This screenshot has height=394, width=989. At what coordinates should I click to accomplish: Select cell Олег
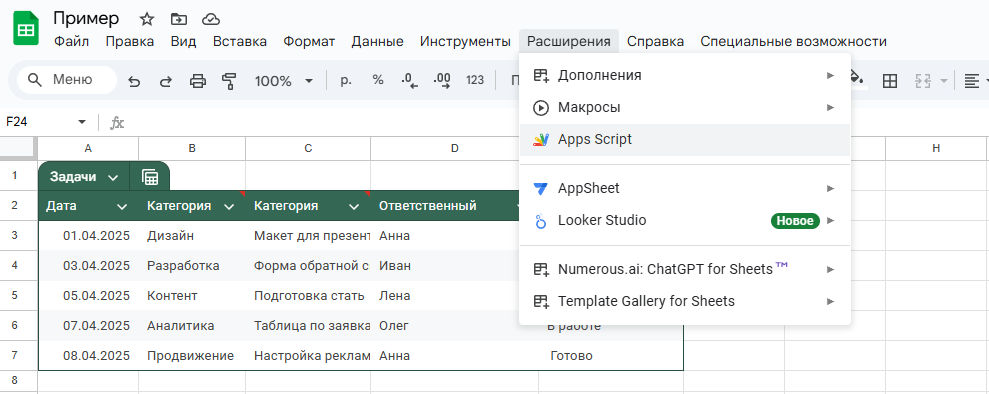(x=454, y=326)
